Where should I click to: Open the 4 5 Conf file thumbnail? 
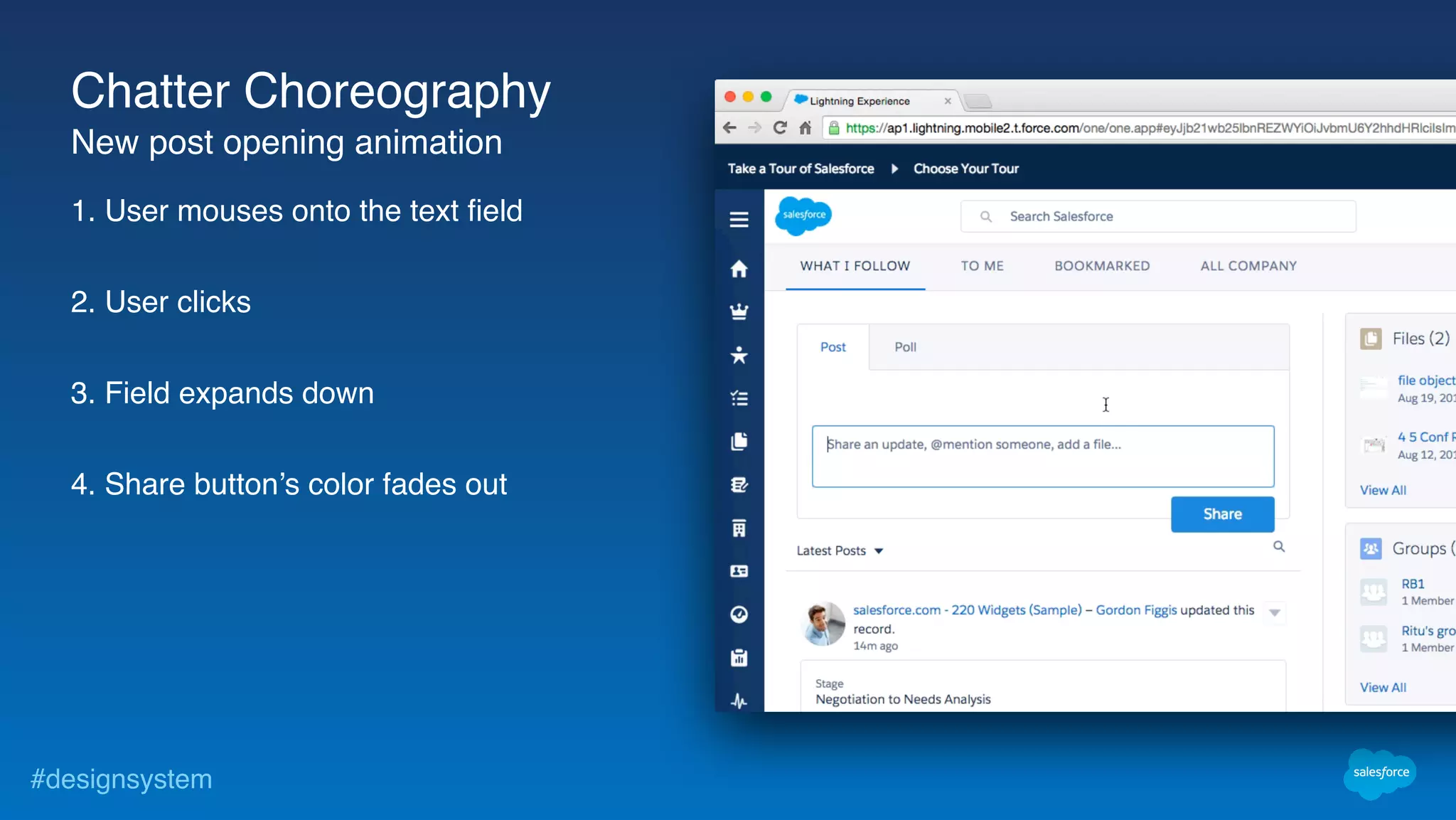[x=1374, y=445]
